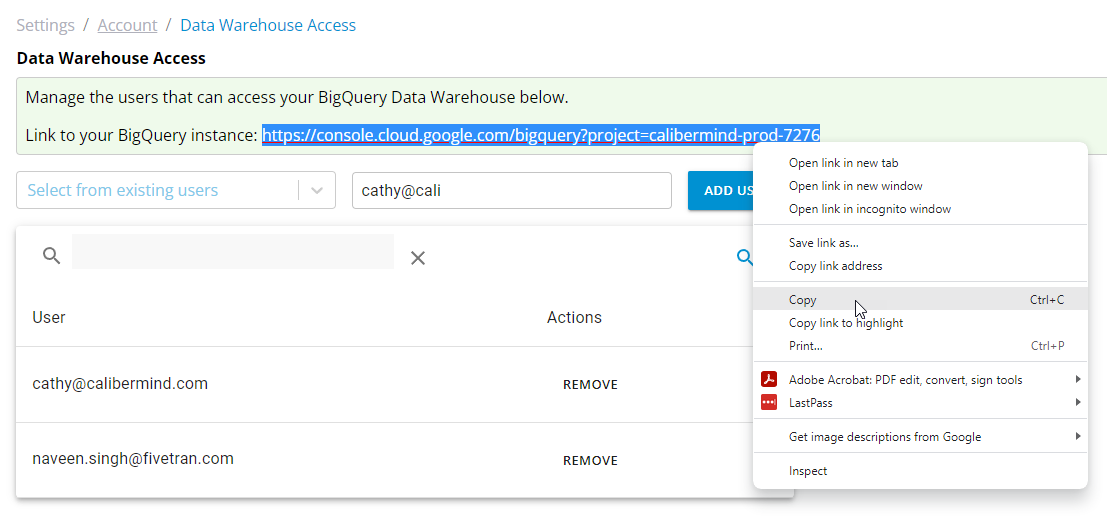1107x526 pixels.
Task: Click blue search icon beside context menu
Action: pyautogui.click(x=744, y=257)
